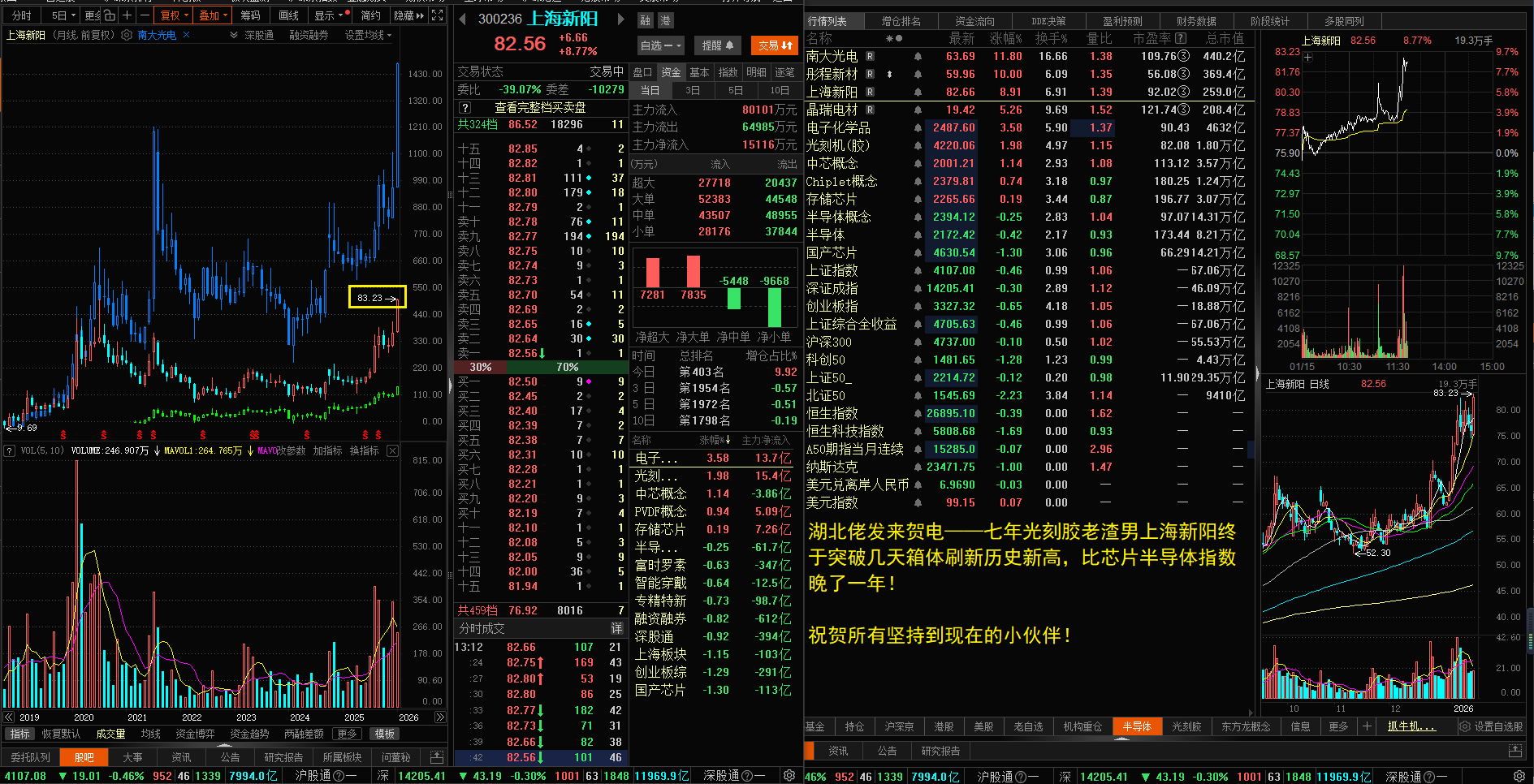
Task: Click the bell icon in 晶瑞电材 row
Action: [918, 110]
